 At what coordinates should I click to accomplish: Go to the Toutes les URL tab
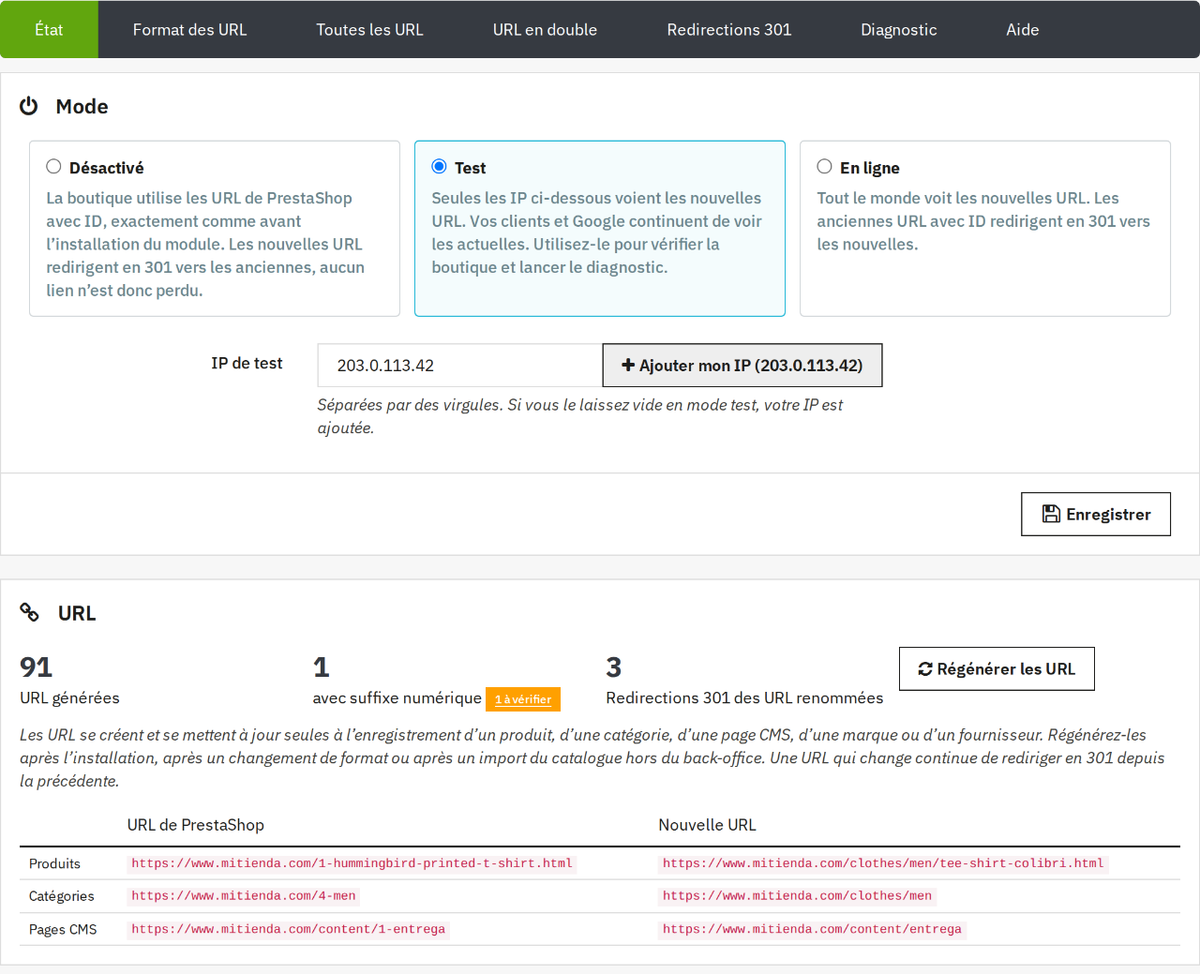click(x=370, y=29)
